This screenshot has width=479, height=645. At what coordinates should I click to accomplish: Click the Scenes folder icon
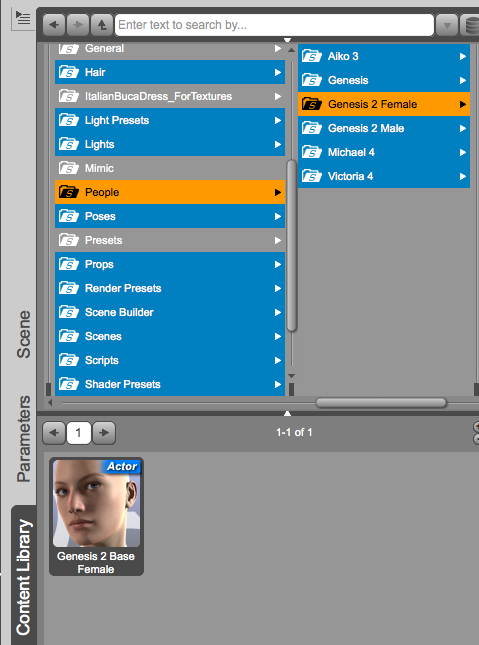(x=68, y=336)
